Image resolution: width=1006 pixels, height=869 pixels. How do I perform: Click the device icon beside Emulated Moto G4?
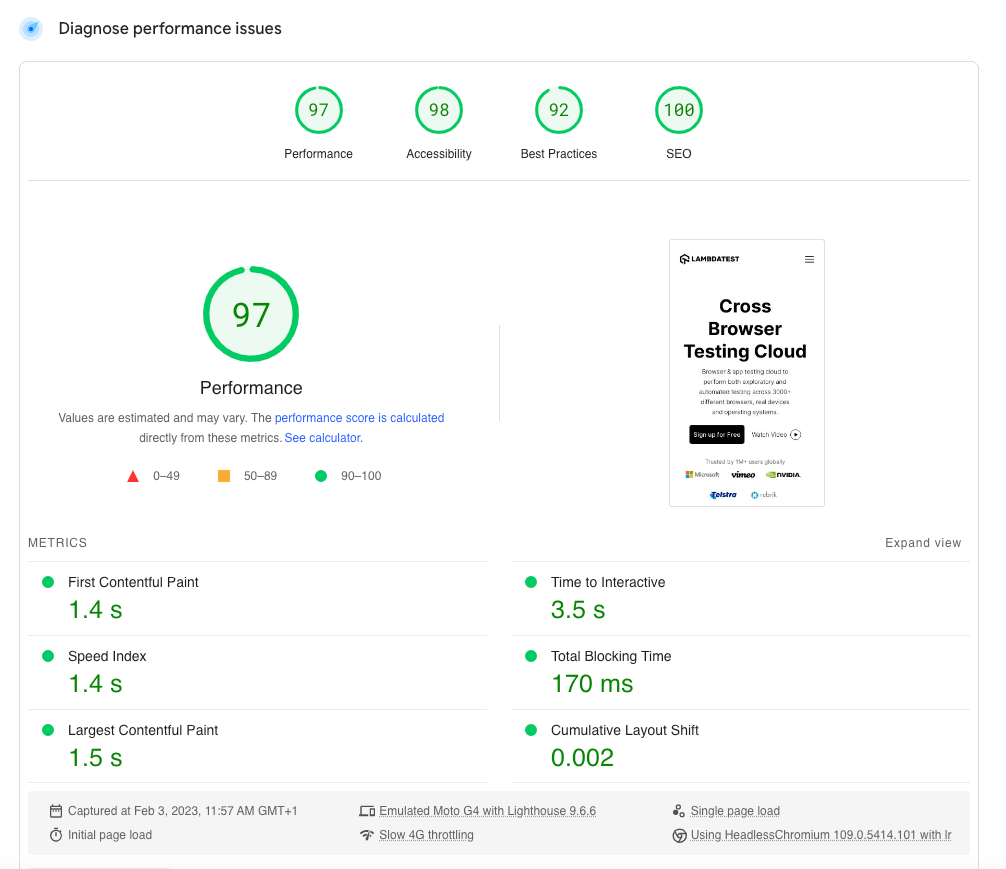[368, 810]
